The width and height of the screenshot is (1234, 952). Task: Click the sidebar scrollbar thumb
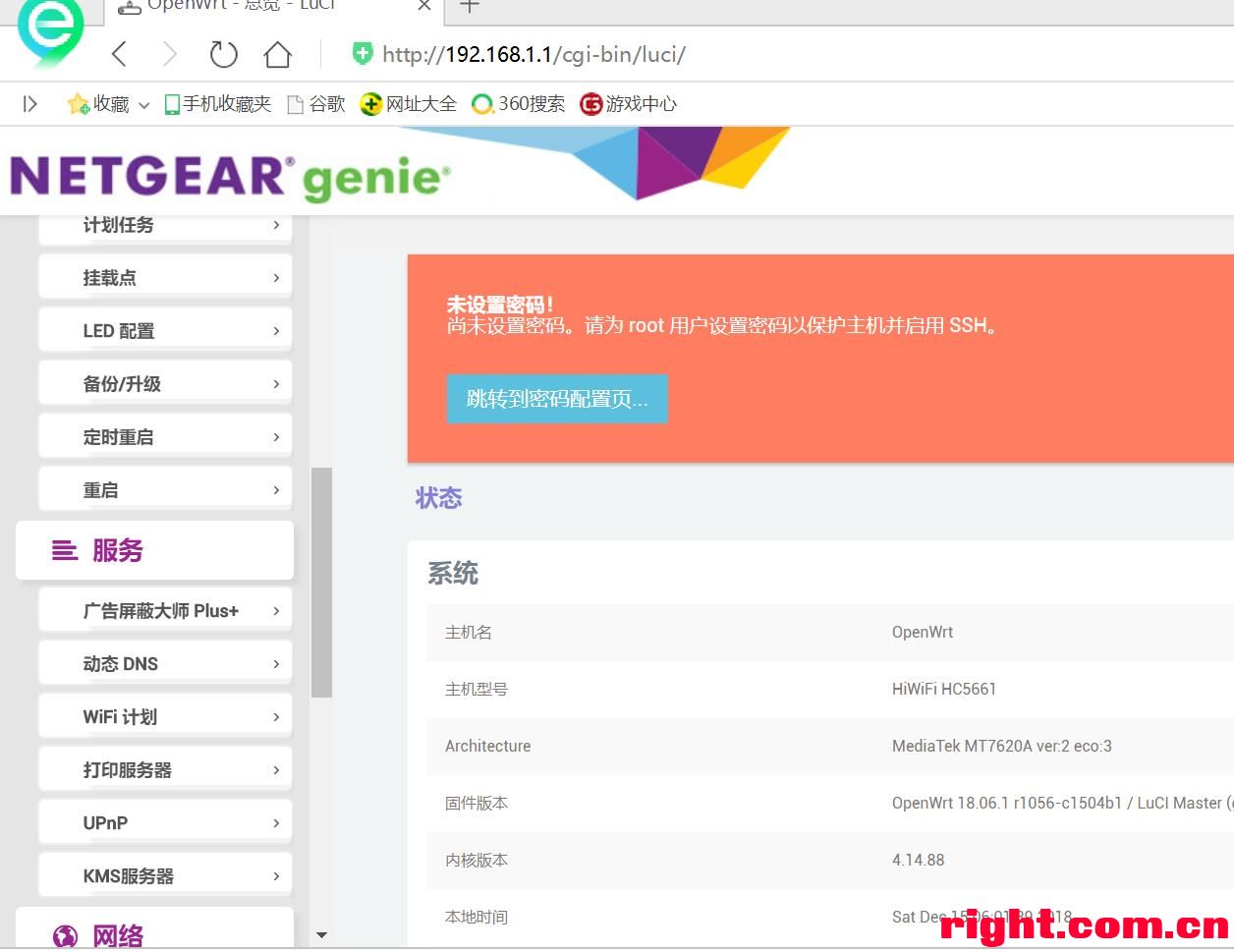(321, 582)
